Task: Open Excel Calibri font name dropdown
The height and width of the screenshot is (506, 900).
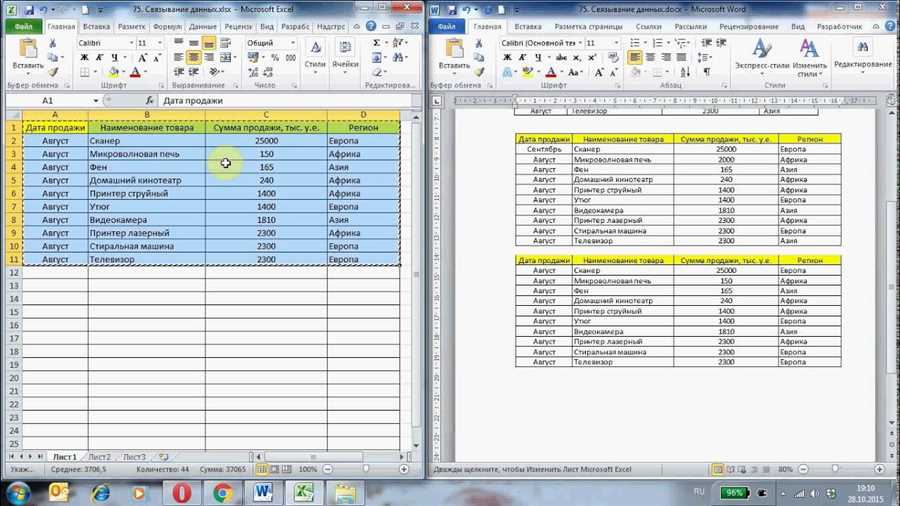Action: pos(131,43)
